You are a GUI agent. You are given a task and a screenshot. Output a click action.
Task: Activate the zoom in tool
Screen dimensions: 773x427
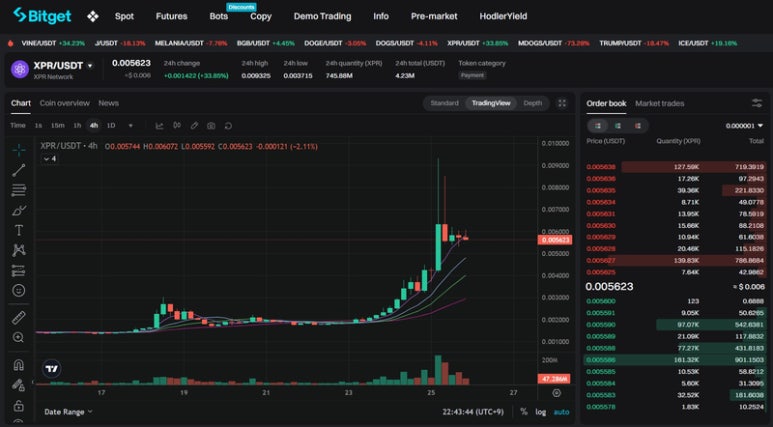click(19, 337)
